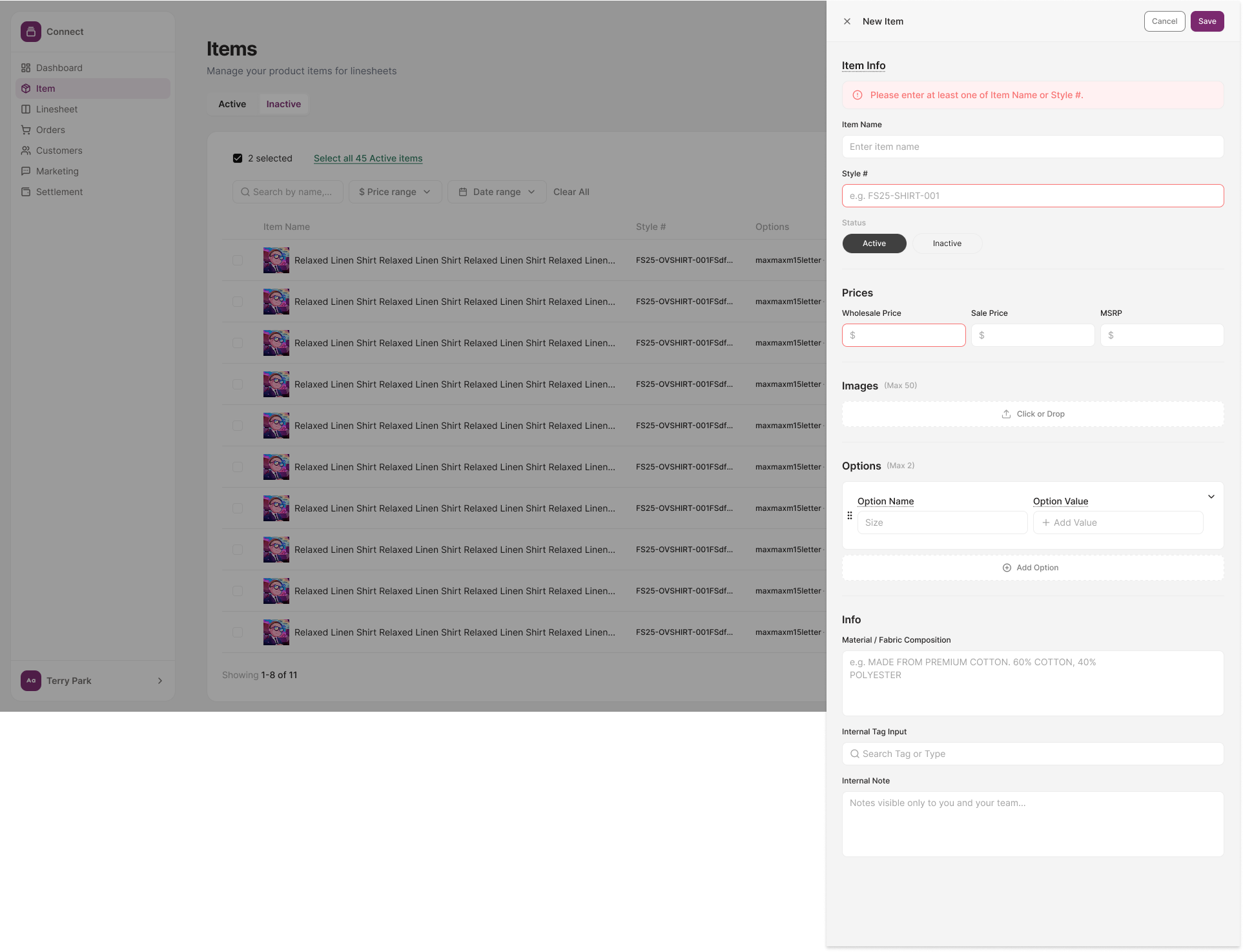
Task: Set Status to Active
Action: pyautogui.click(x=874, y=243)
